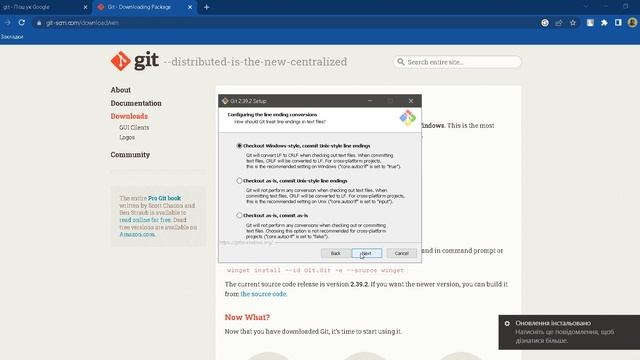Click the bookmarks bar label
Viewport: 640px width, 360px height.
[12, 37]
